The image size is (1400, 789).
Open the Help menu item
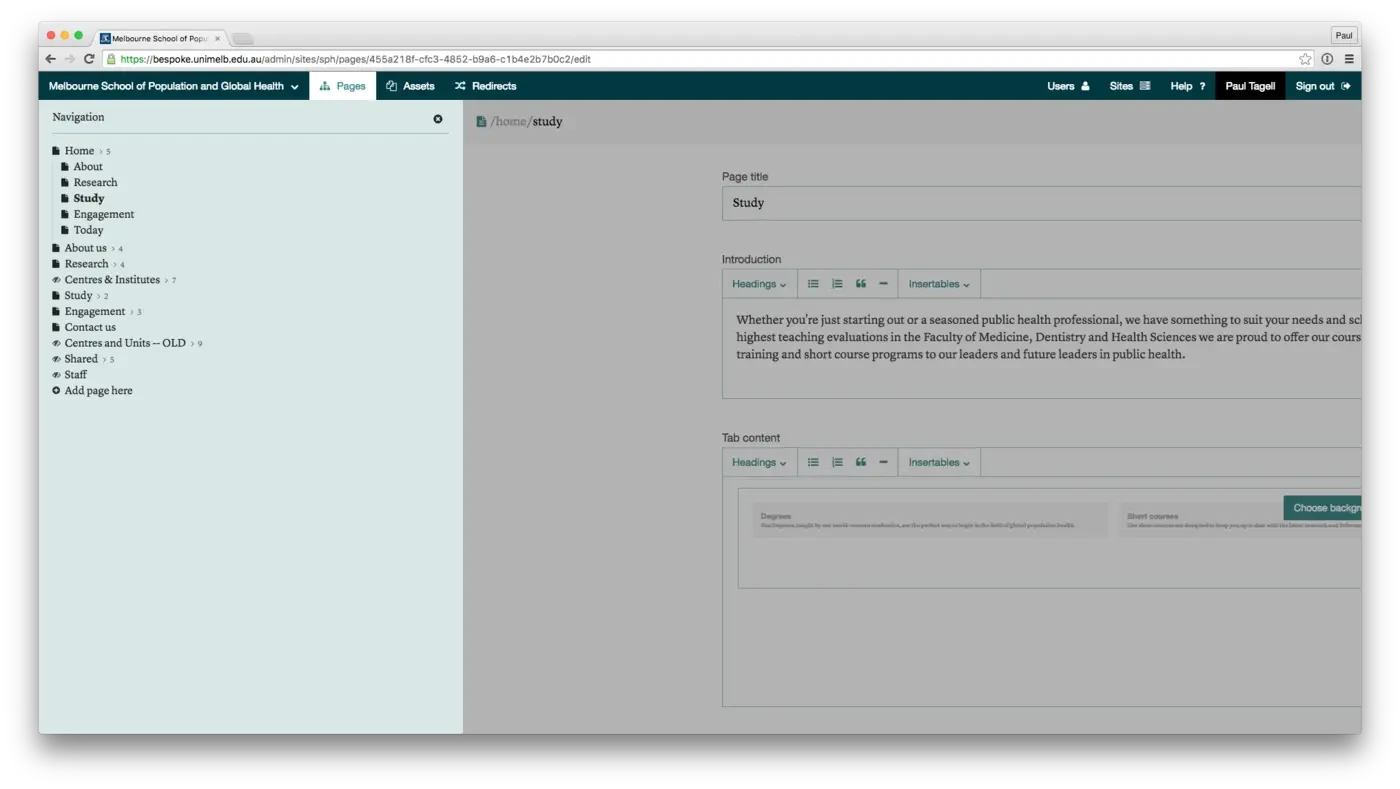[x=1188, y=86]
